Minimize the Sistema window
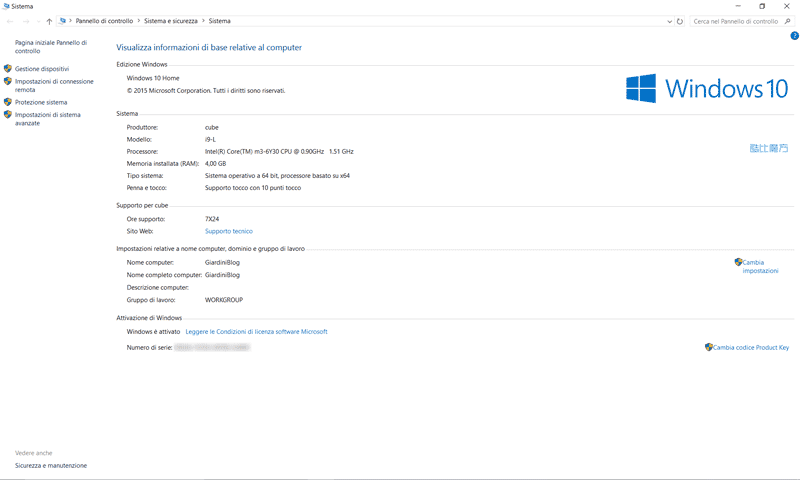The width and height of the screenshot is (800, 480). 738,6
